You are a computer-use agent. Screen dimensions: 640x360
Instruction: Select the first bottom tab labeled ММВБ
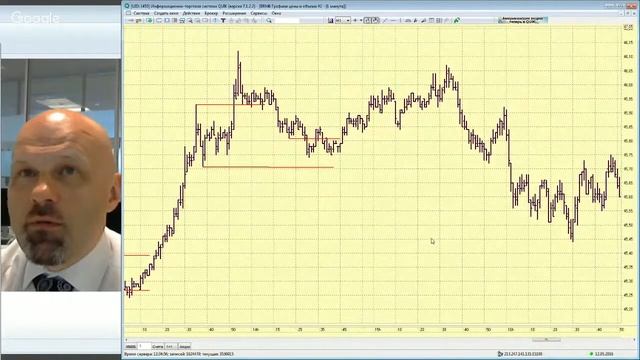[x=130, y=347]
